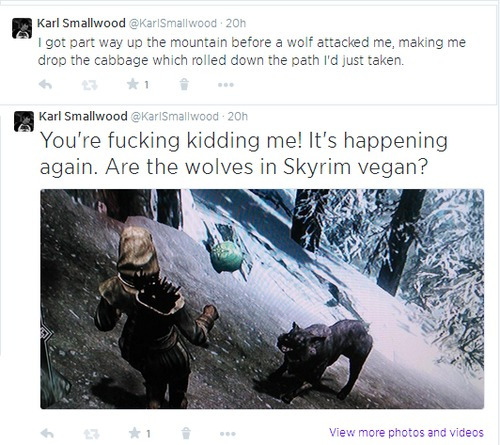The height and width of the screenshot is (445, 500).
Task: Open Karl Smallwood's name on second tweet
Action: 83,116
